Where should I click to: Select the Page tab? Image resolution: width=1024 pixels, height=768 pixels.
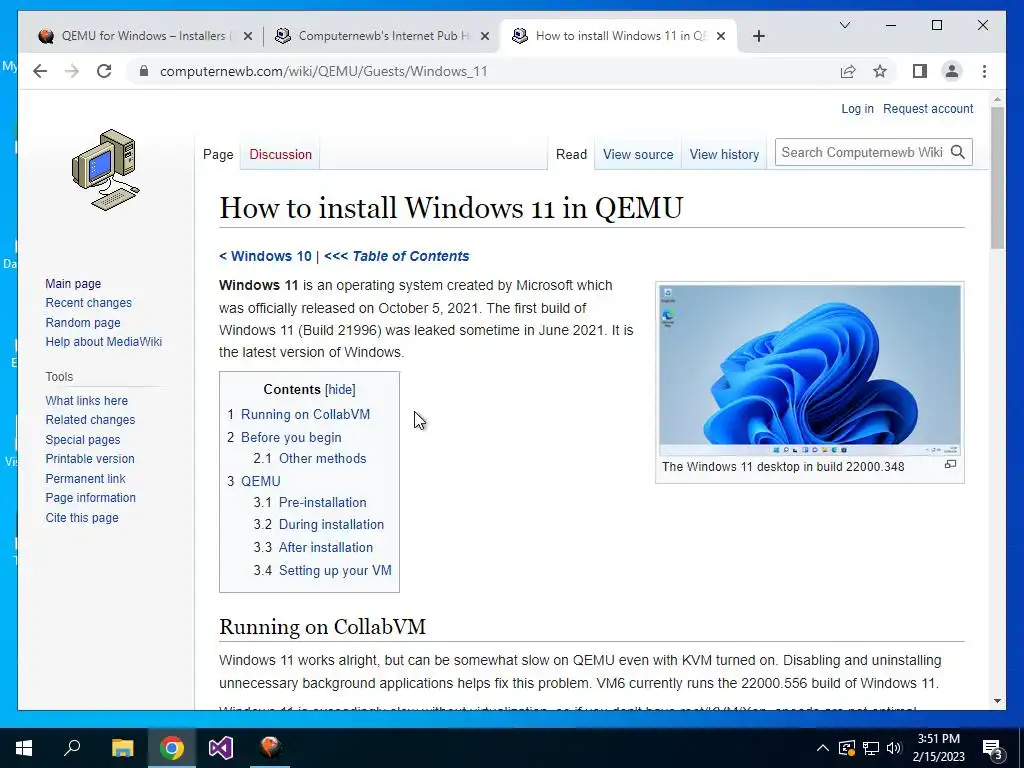tap(218, 155)
